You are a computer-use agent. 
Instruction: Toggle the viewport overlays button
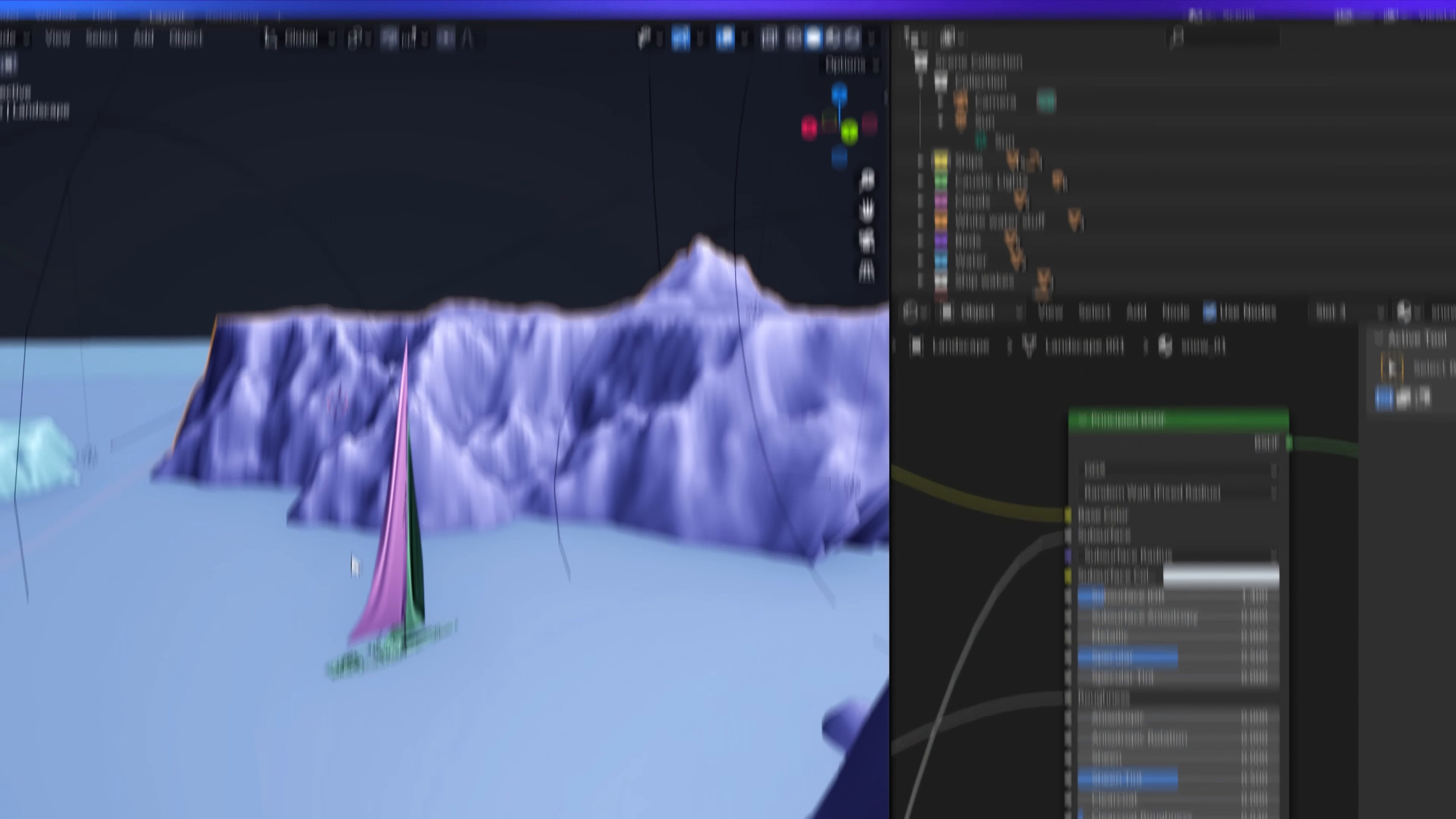point(725,38)
